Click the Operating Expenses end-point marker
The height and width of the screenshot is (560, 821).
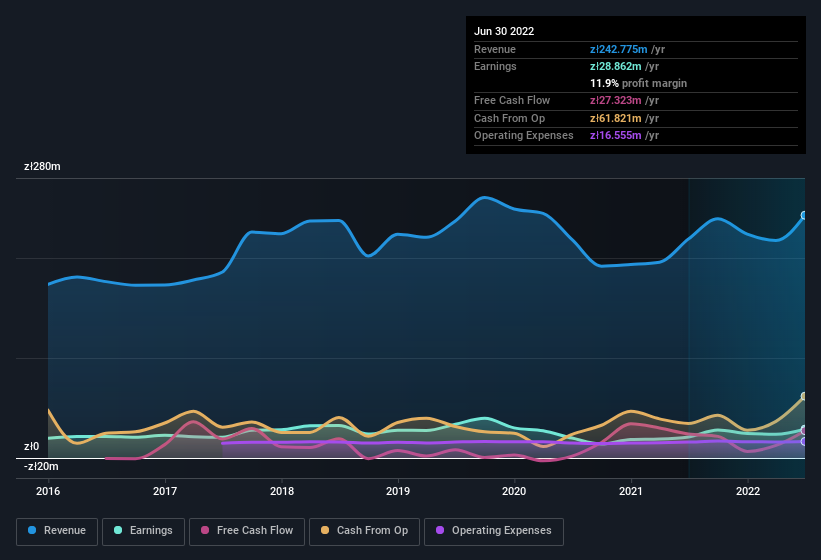point(804,442)
